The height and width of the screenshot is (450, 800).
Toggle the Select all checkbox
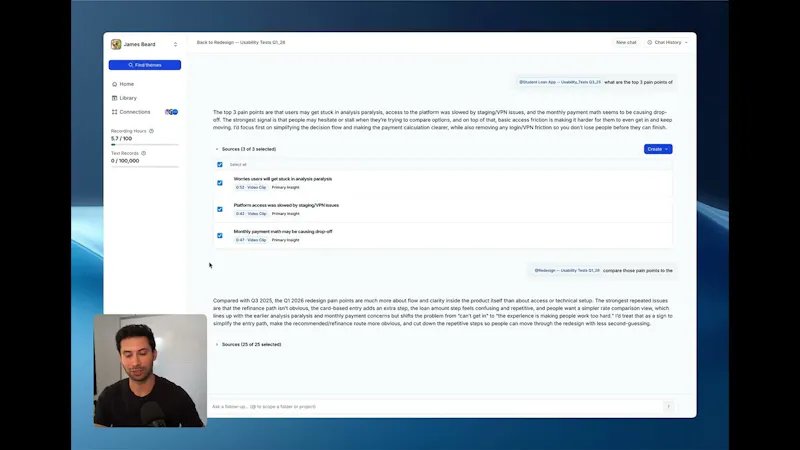220,164
